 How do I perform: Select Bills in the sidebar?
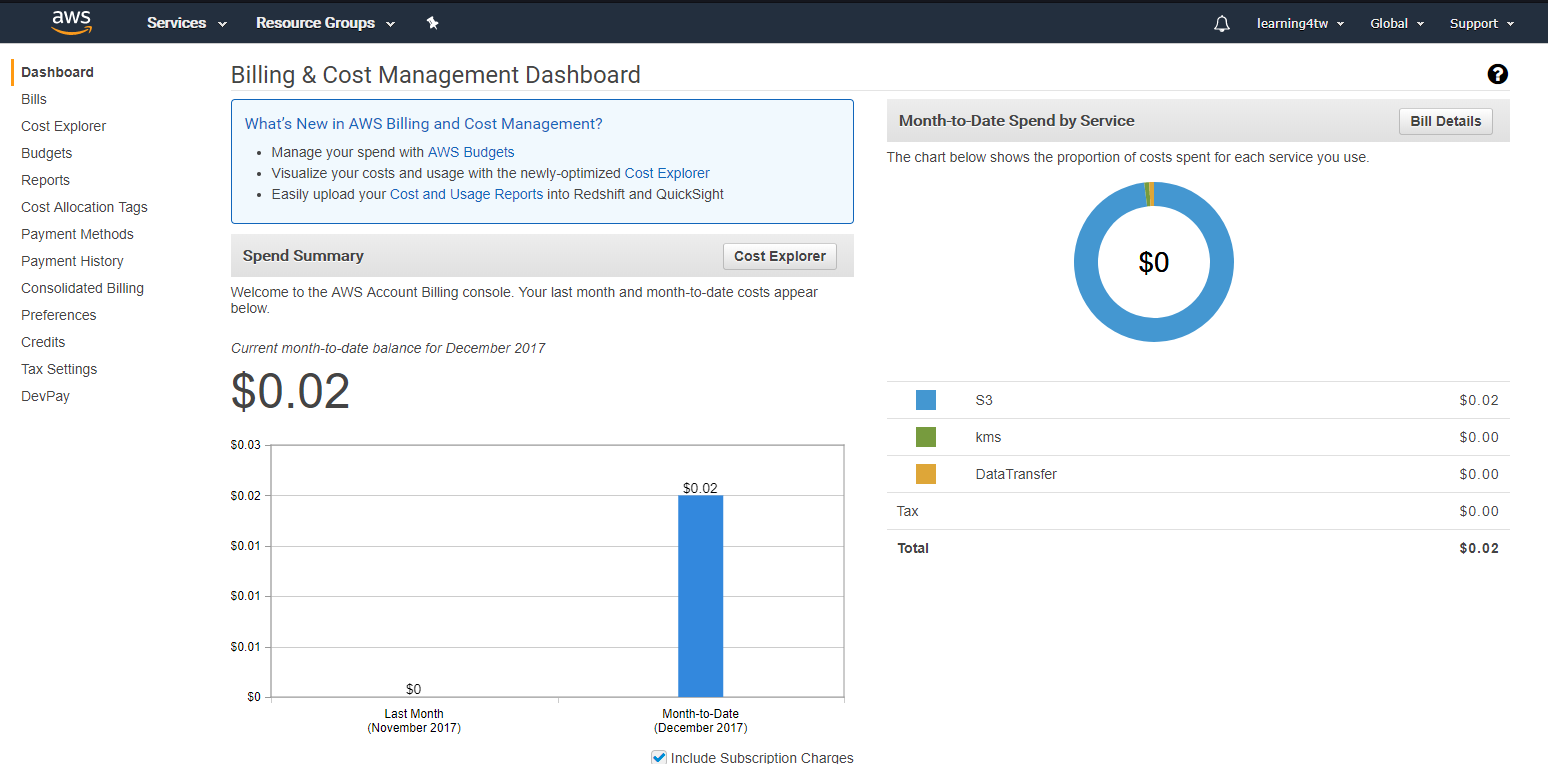pyautogui.click(x=34, y=99)
